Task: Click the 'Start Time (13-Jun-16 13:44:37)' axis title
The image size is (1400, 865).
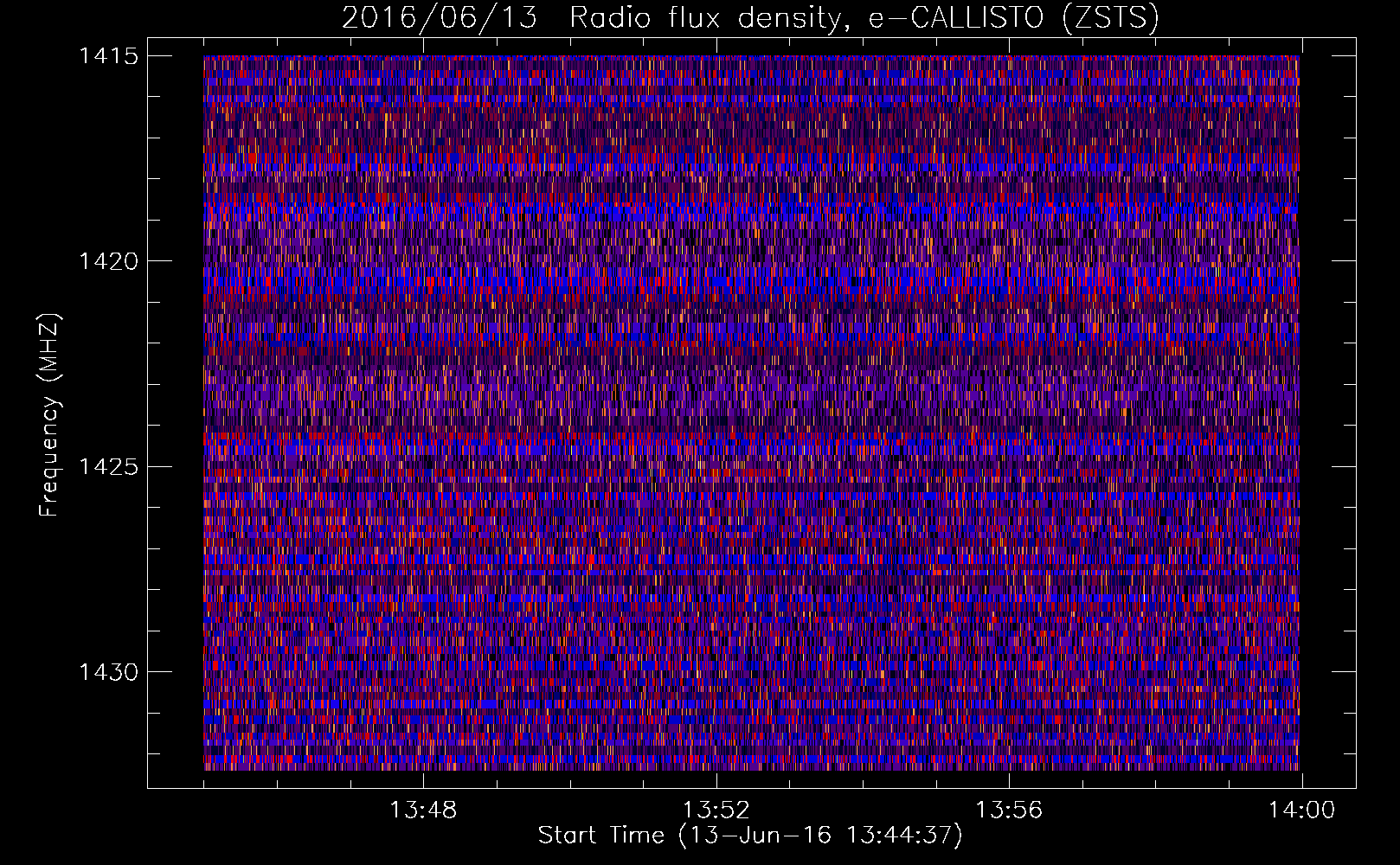Action: [750, 836]
